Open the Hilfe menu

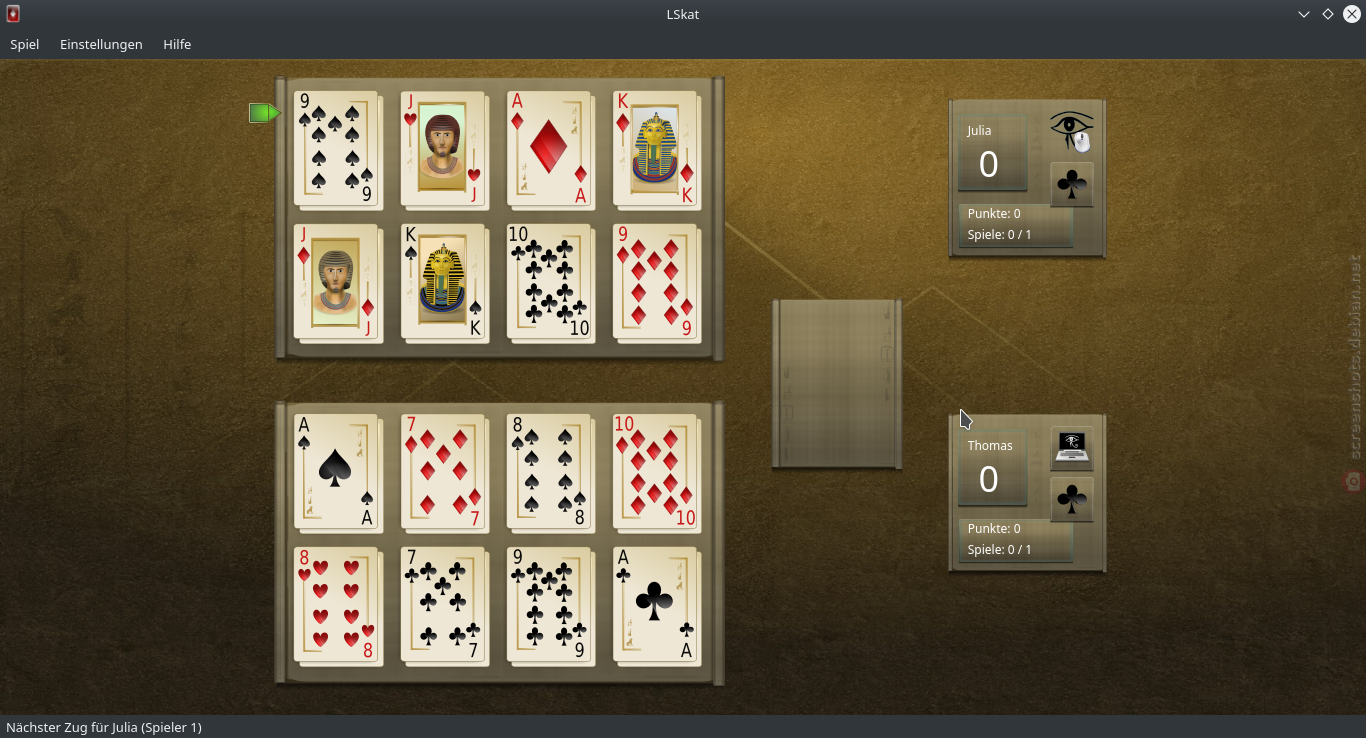[x=177, y=44]
